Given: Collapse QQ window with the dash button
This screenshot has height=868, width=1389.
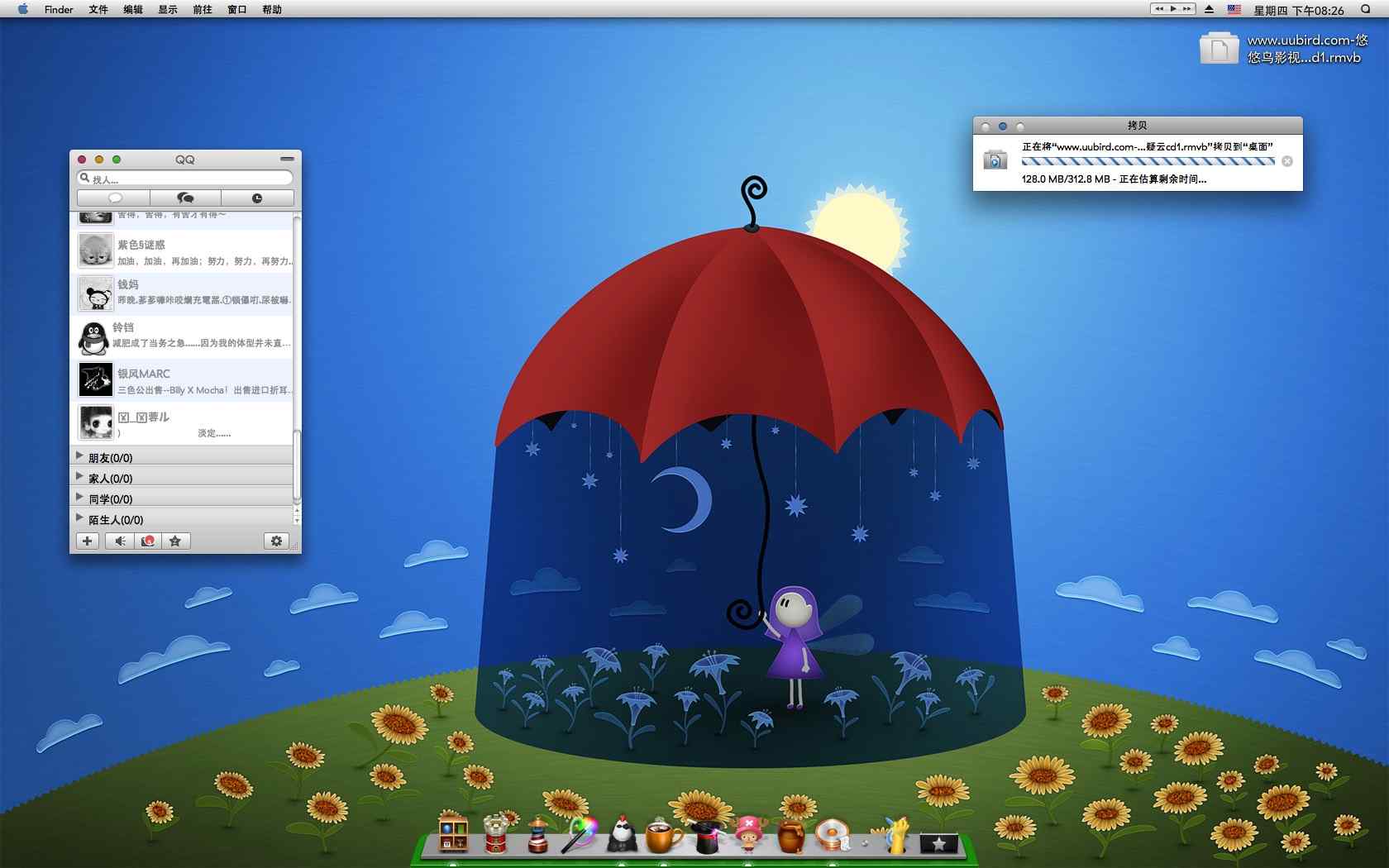Looking at the screenshot, I should tap(287, 159).
